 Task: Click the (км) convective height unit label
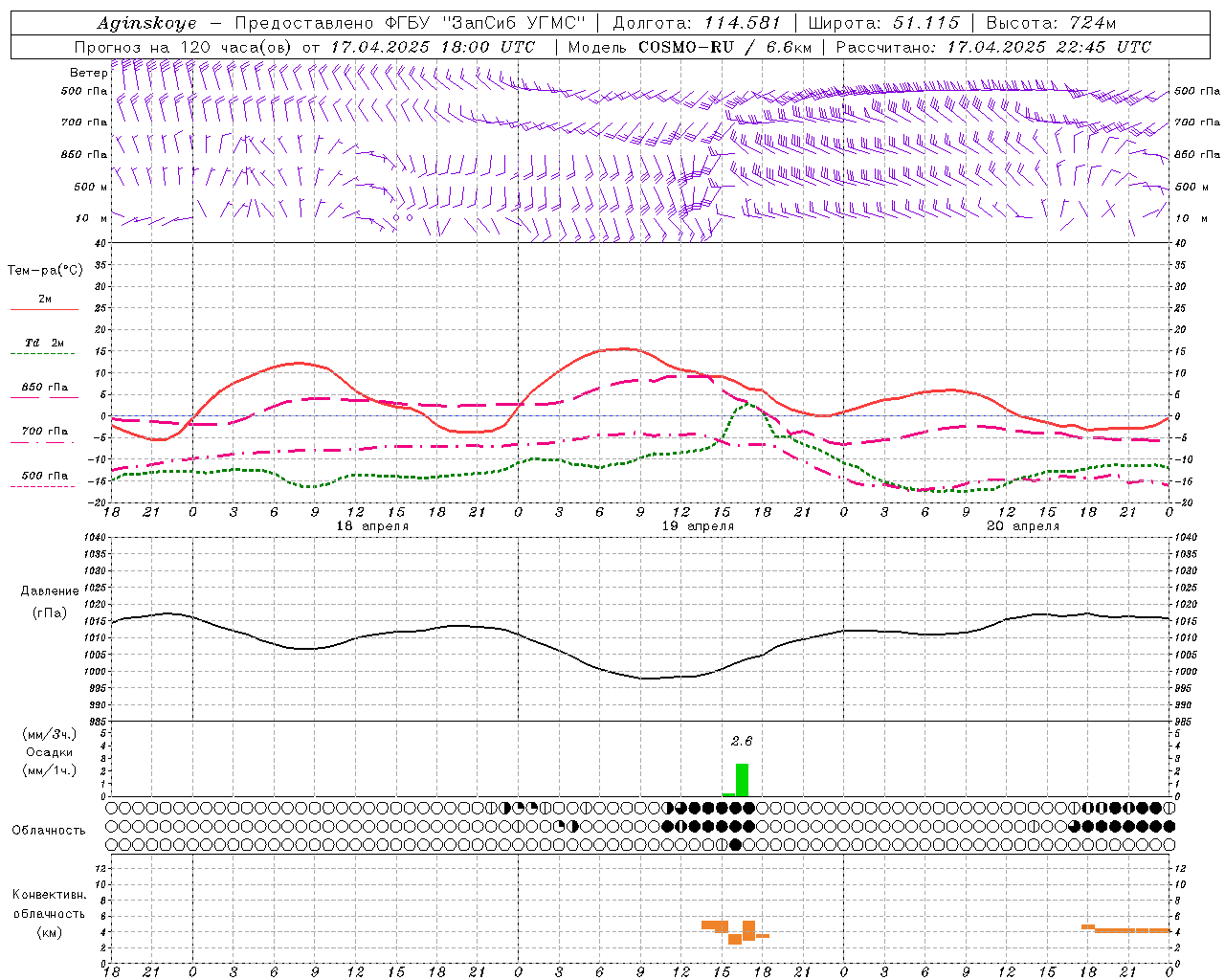click(x=49, y=932)
